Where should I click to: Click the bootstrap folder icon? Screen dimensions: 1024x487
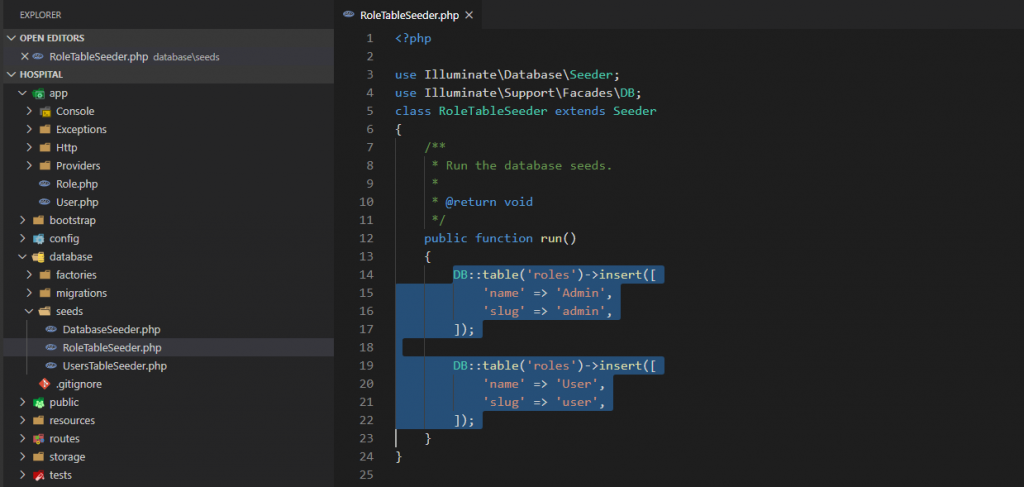point(39,221)
